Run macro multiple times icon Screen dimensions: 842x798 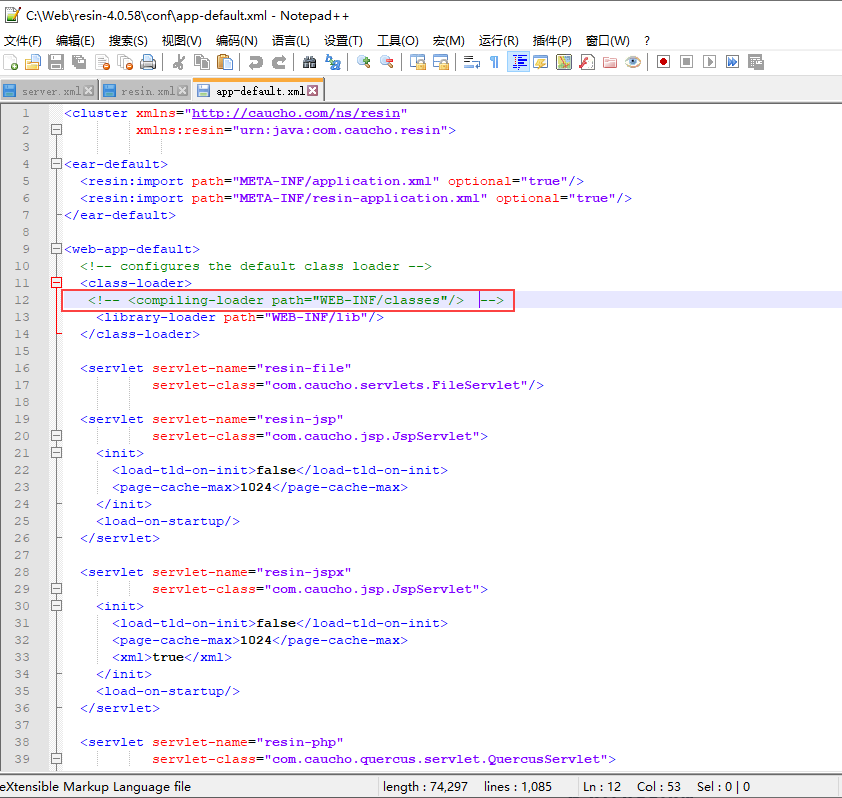732,62
